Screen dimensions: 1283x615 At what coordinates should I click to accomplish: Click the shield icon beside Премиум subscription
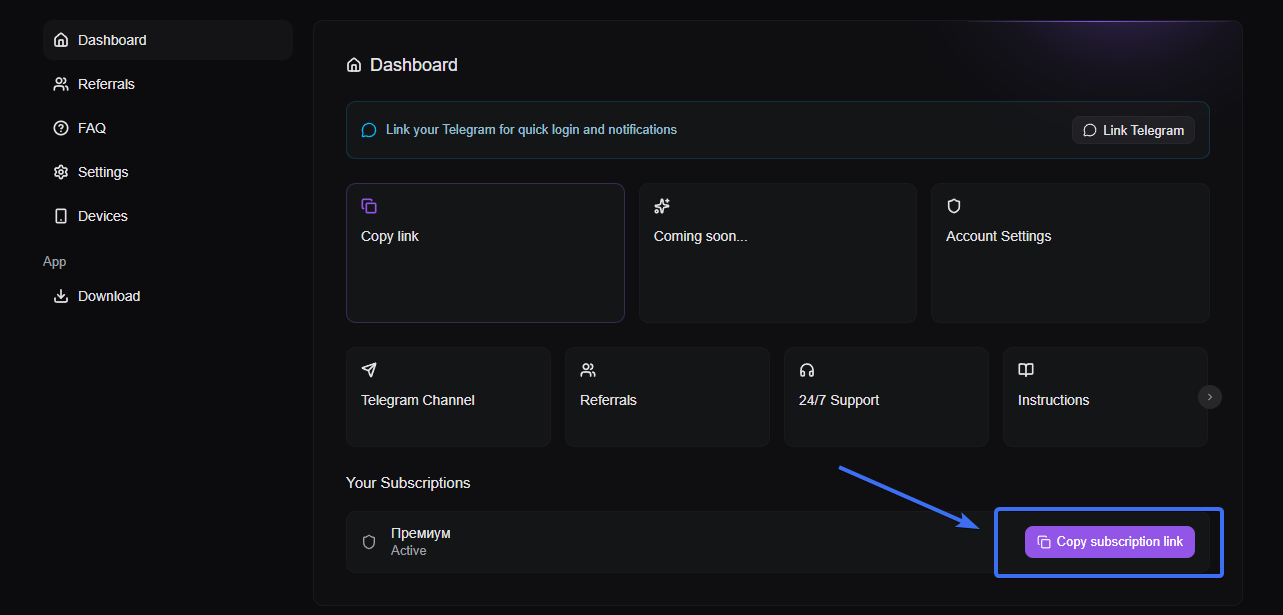[369, 542]
